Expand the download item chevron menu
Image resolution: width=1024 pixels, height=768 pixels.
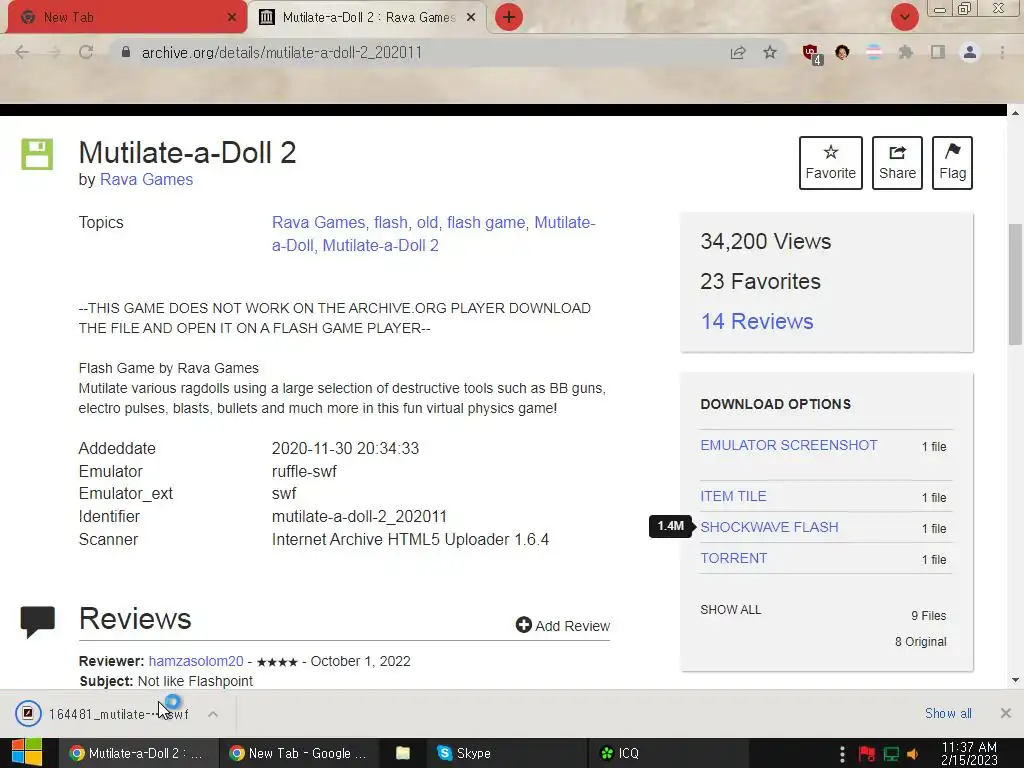(x=213, y=714)
